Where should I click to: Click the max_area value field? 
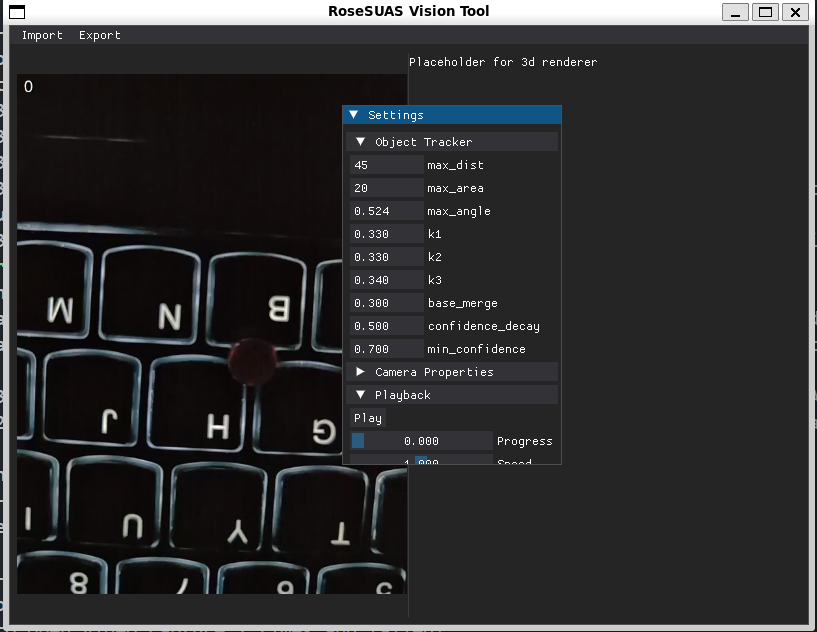pos(387,188)
